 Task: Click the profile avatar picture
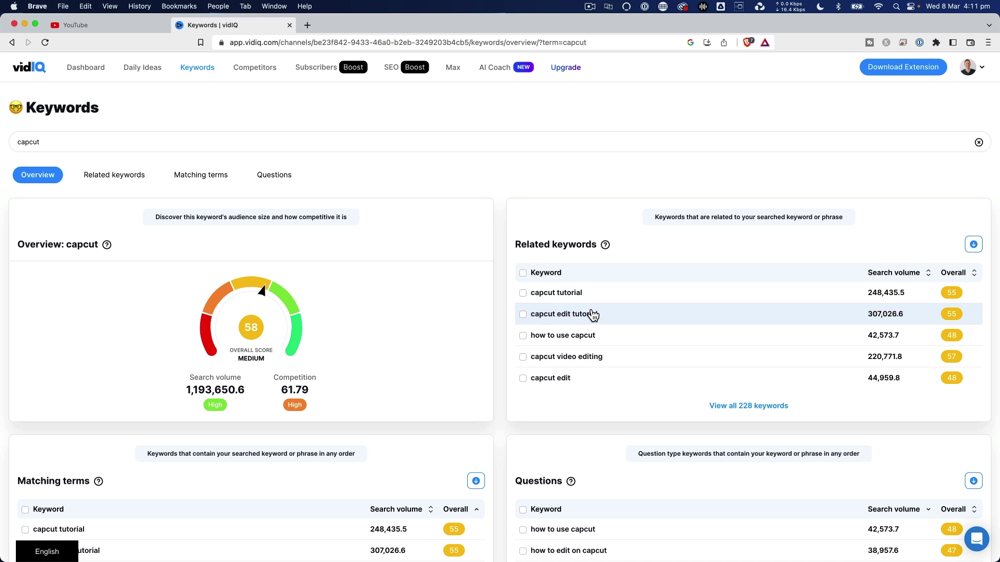click(x=967, y=67)
